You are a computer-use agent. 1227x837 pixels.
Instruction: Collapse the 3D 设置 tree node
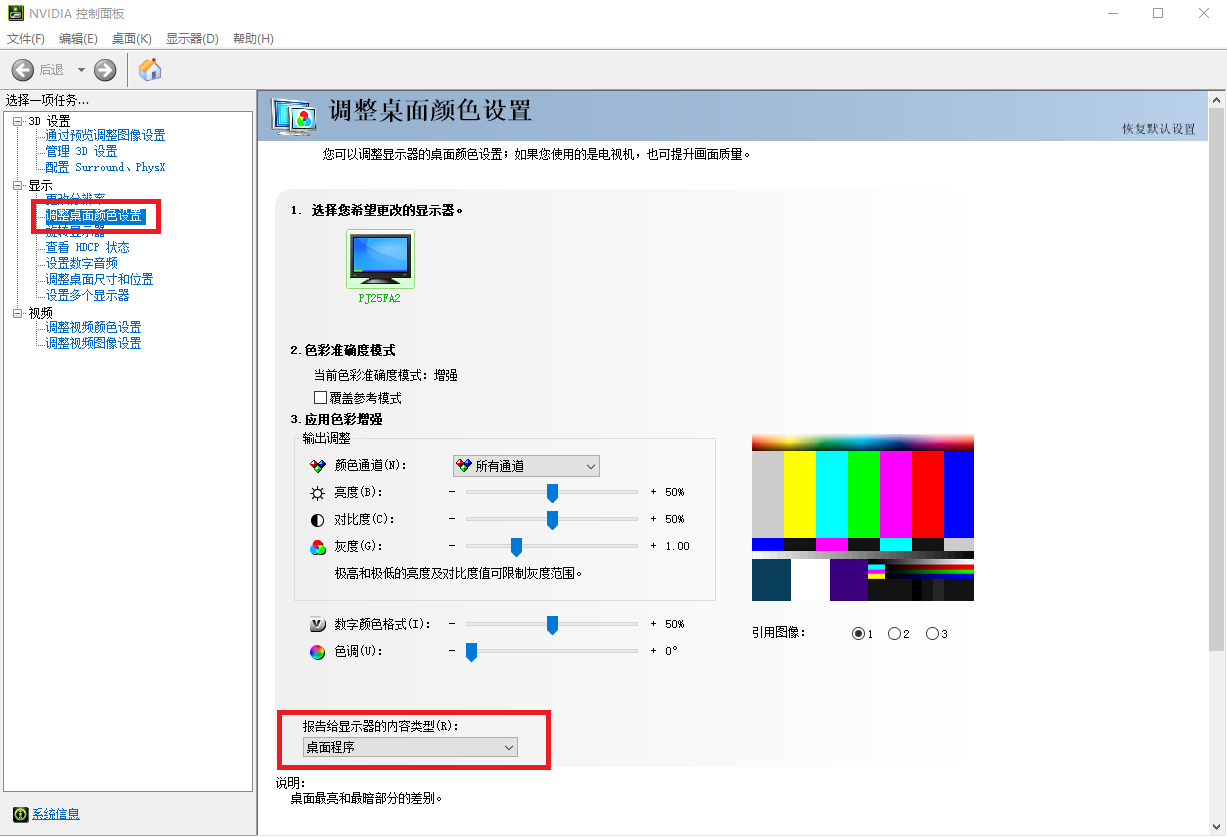tap(17, 121)
